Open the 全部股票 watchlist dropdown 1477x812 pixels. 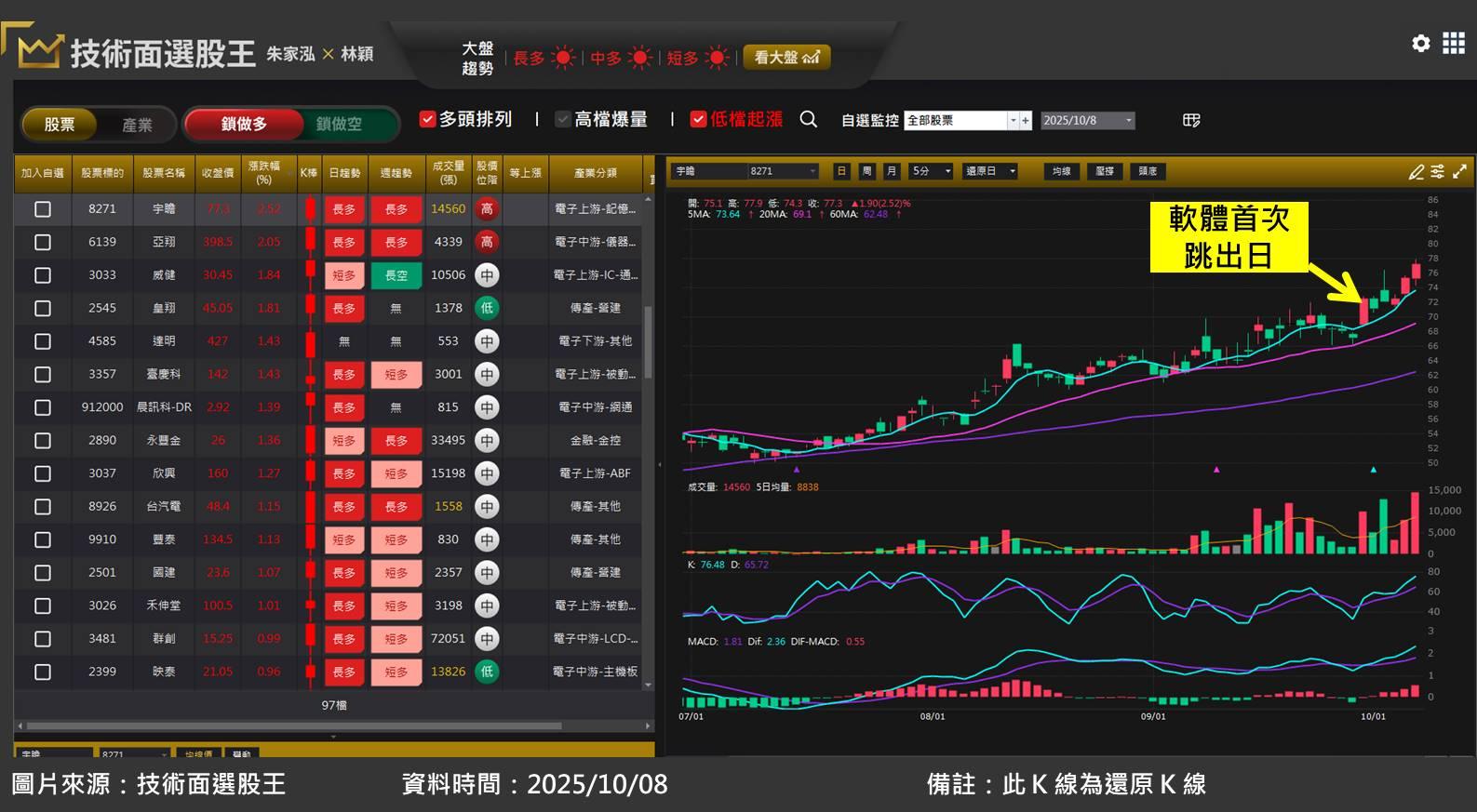[1013, 121]
